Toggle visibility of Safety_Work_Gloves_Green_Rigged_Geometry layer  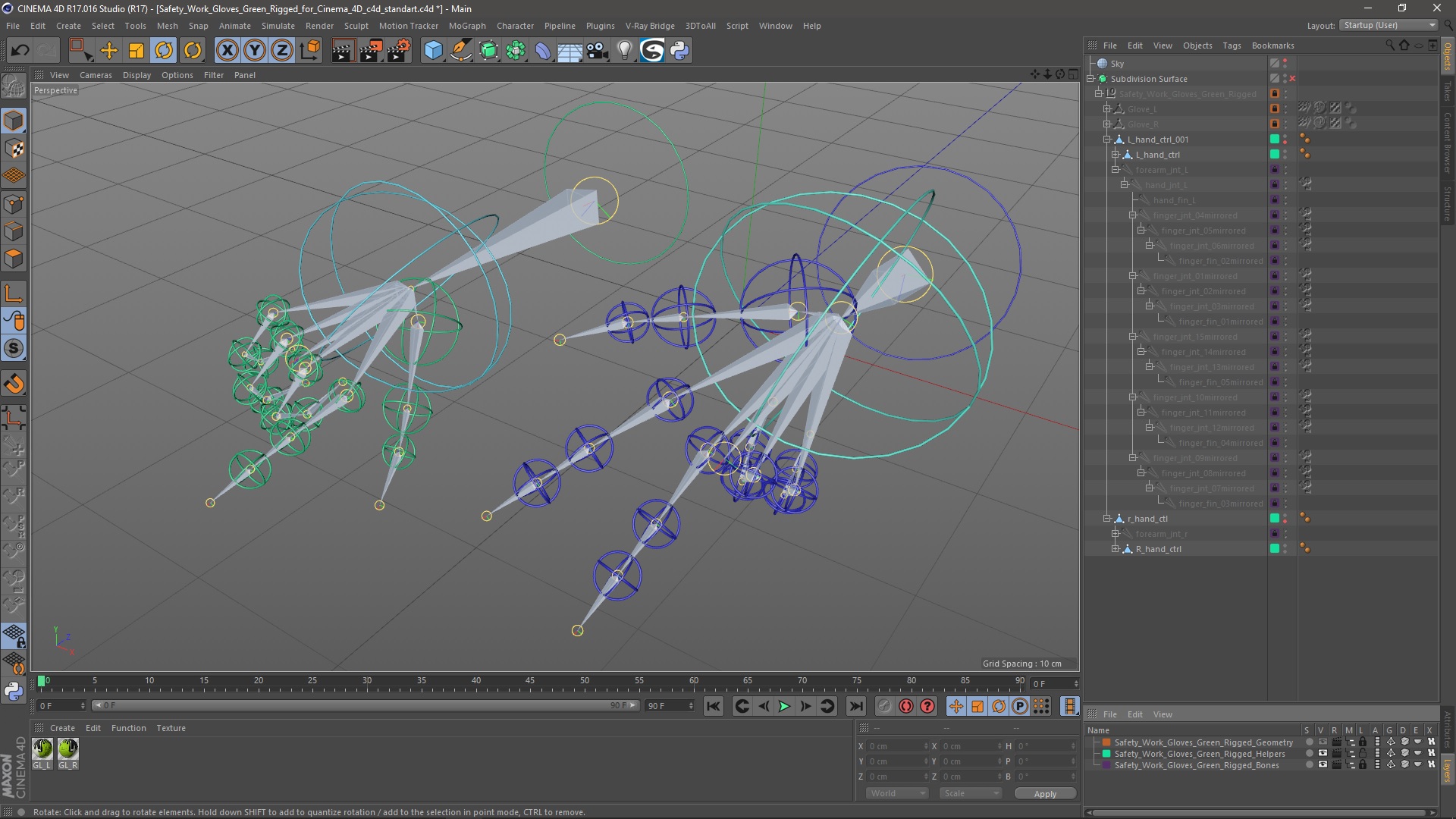pos(1323,742)
